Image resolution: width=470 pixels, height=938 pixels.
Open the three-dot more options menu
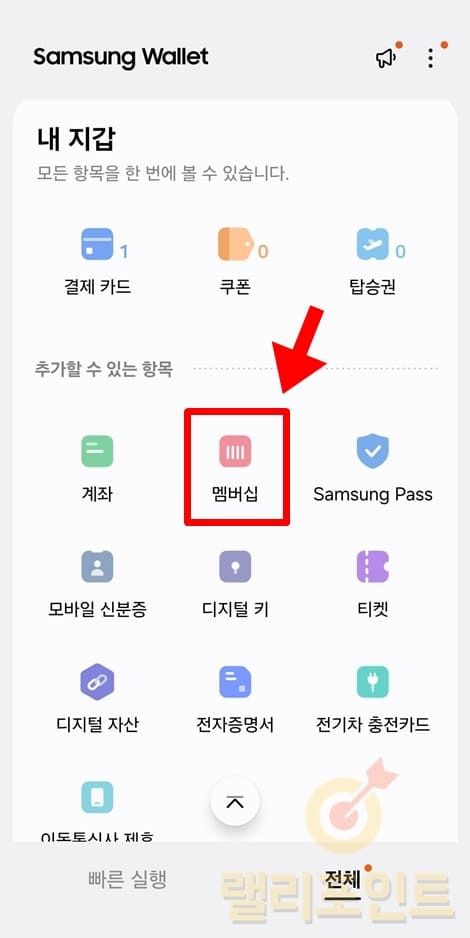click(431, 58)
